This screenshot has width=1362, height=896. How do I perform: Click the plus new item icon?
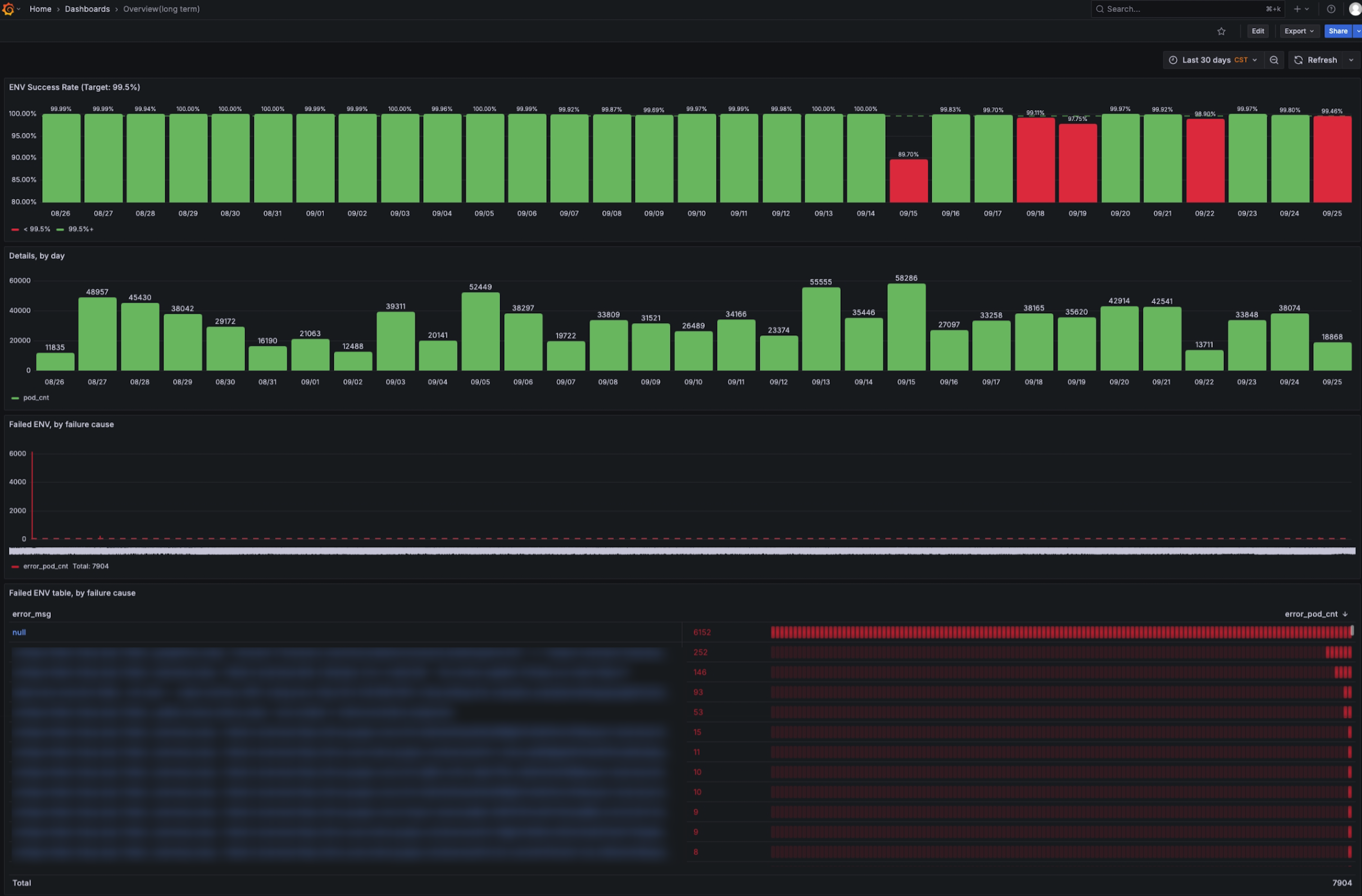point(1297,9)
